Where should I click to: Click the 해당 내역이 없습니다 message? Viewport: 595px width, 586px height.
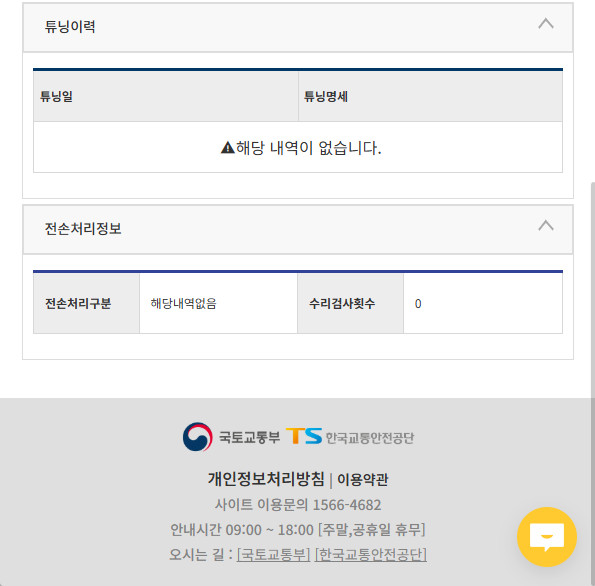click(308, 148)
